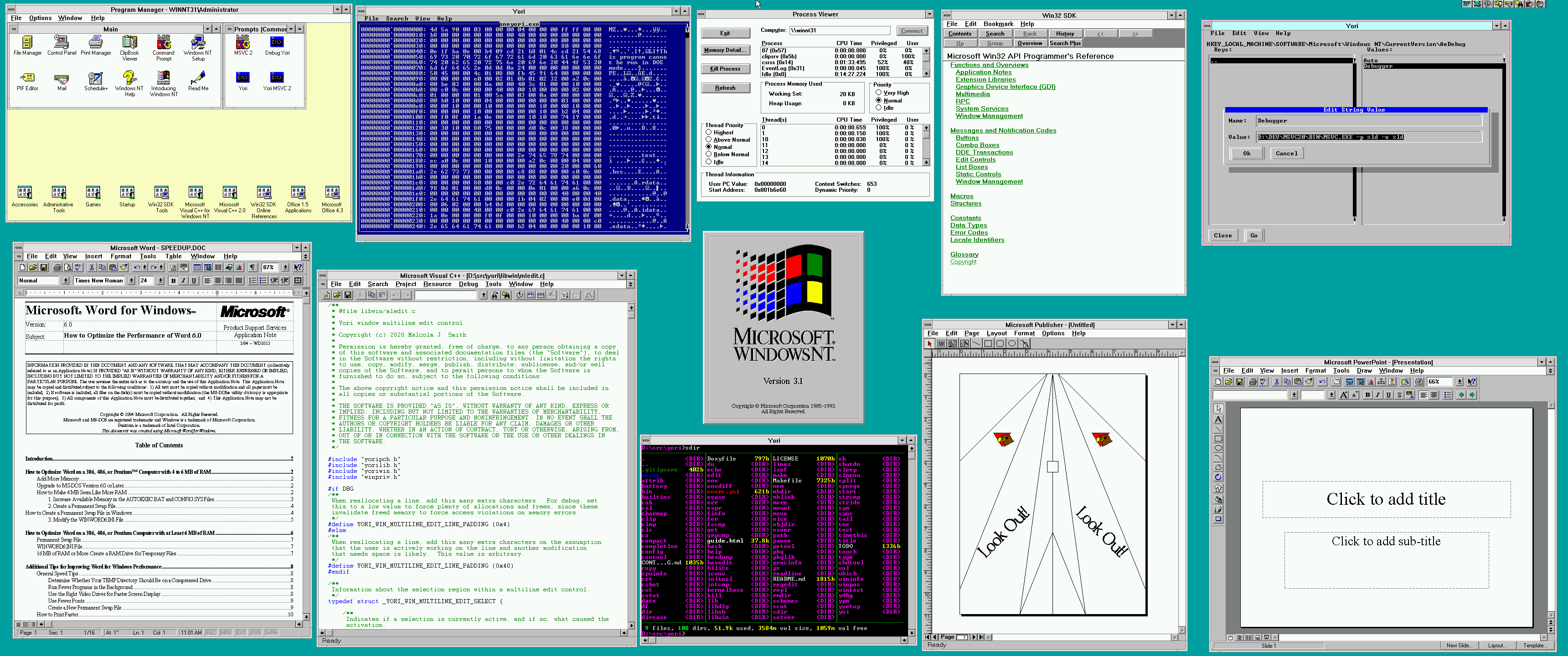Open the find box dropdown in Visual C++
This screenshot has height=656, width=1568.
(x=484, y=295)
